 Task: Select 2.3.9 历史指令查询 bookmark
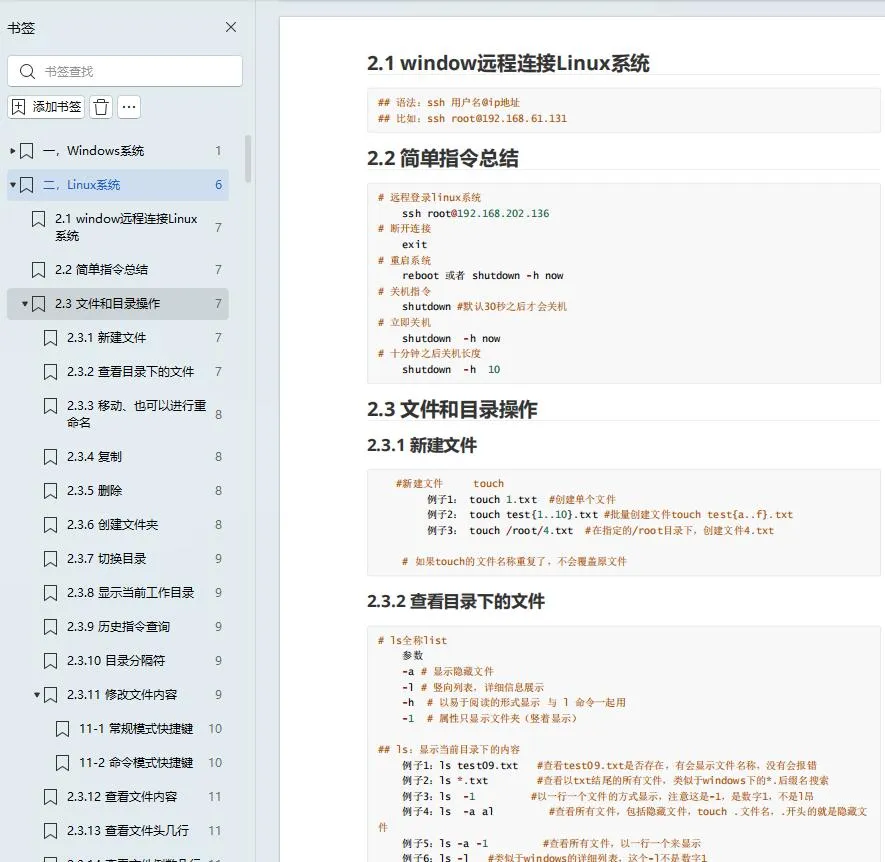(x=119, y=627)
